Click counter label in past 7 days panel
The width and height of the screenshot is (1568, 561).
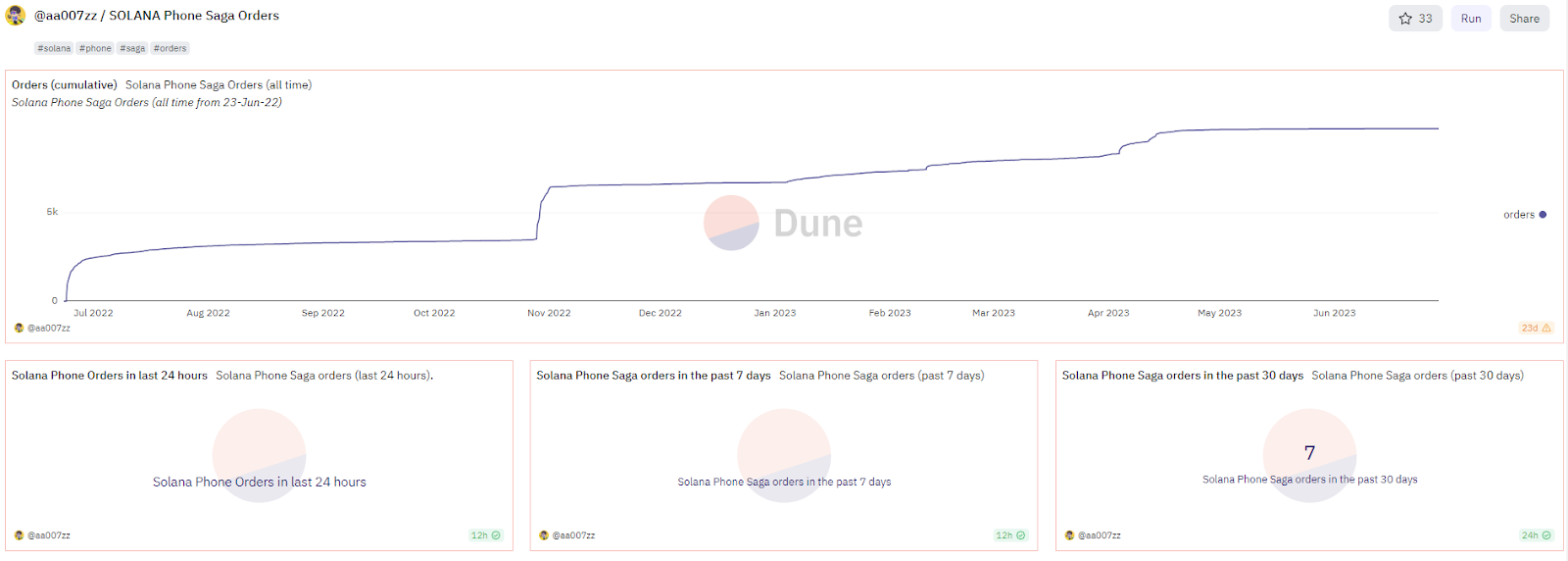click(784, 483)
